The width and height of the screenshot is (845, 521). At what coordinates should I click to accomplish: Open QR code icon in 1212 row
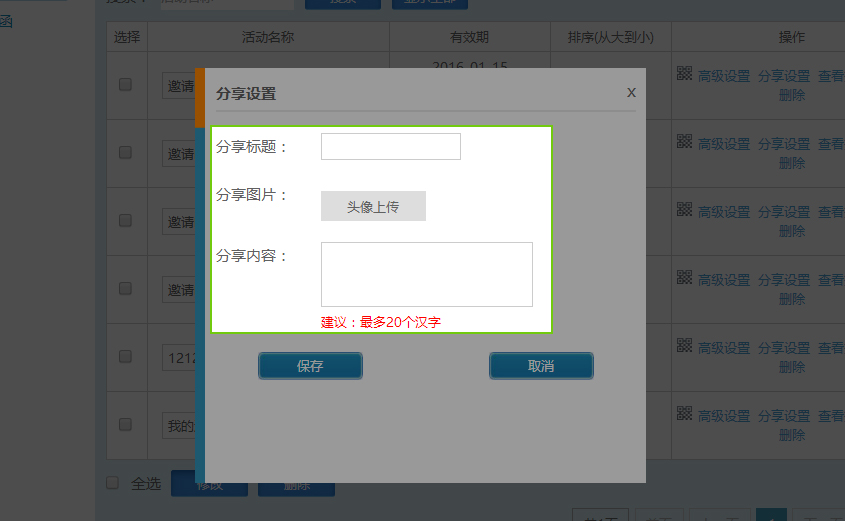pos(684,345)
